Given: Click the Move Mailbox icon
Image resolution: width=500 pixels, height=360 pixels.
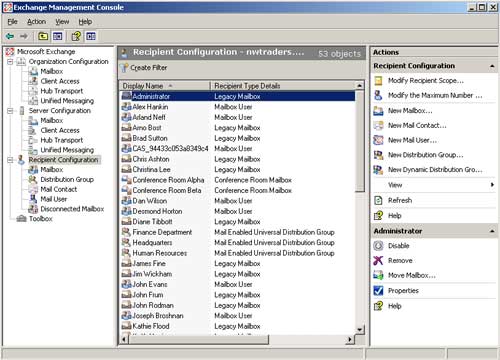Looking at the screenshot, I should click(x=378, y=275).
